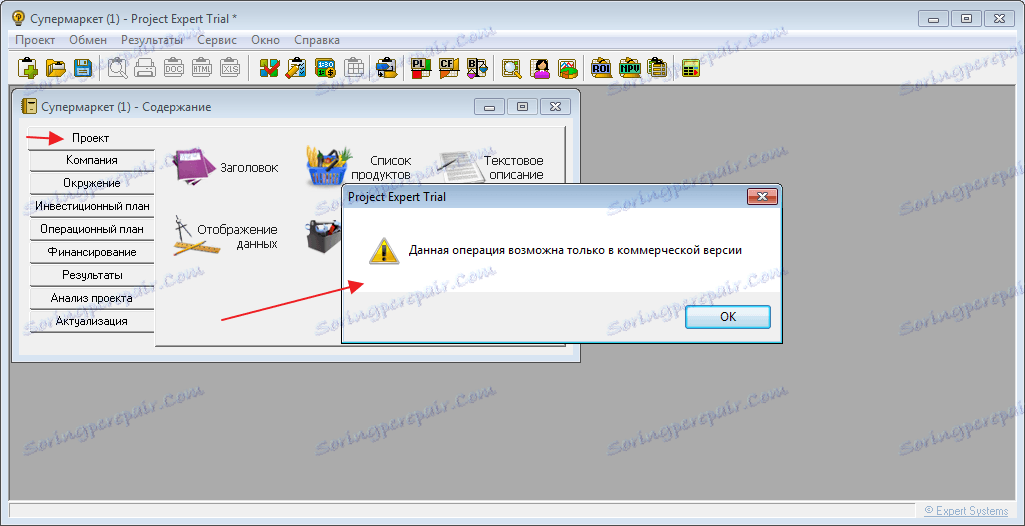The height and width of the screenshot is (526, 1025).
Task: Click the printer icon
Action: click(x=145, y=67)
